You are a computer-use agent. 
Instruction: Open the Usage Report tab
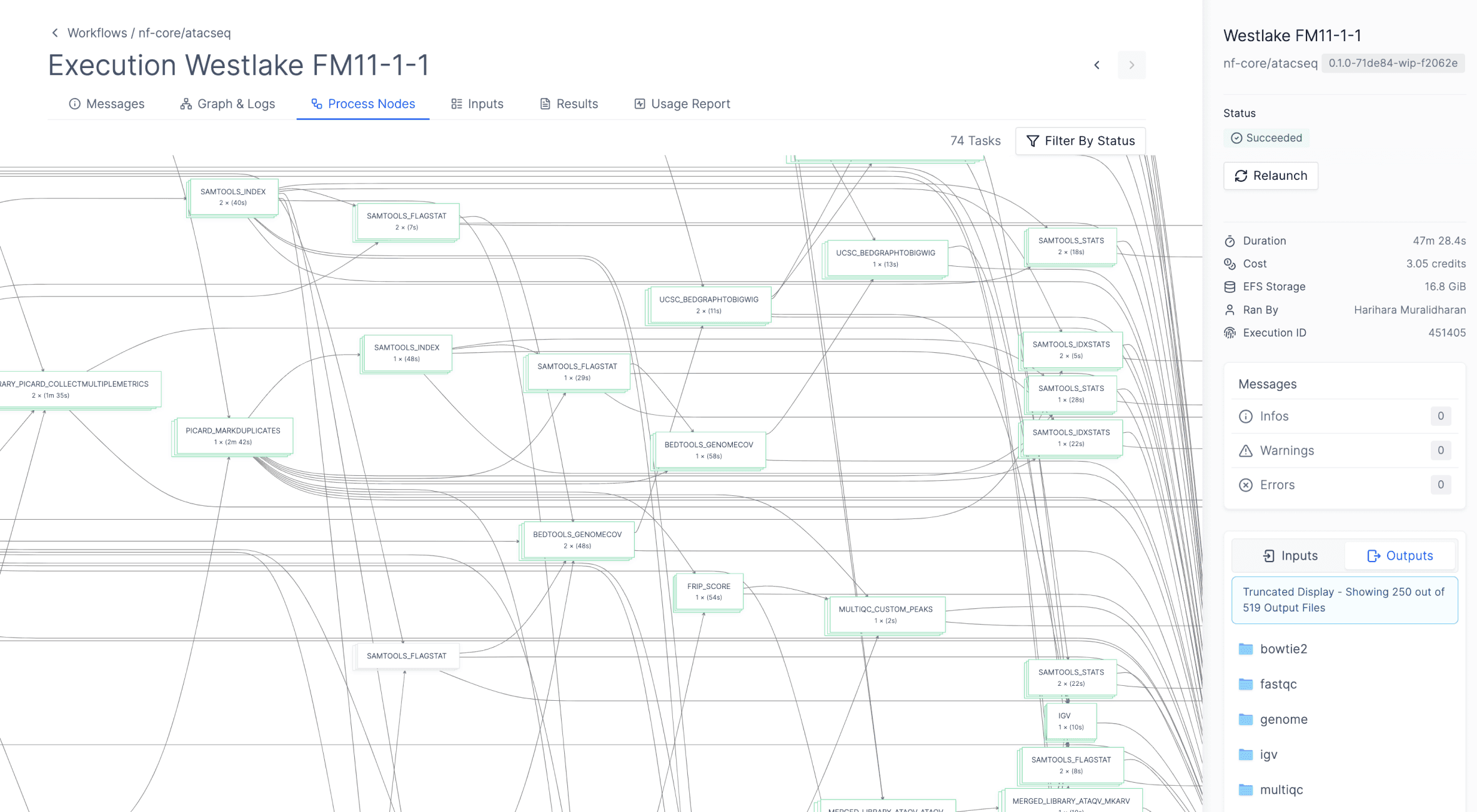coord(682,104)
